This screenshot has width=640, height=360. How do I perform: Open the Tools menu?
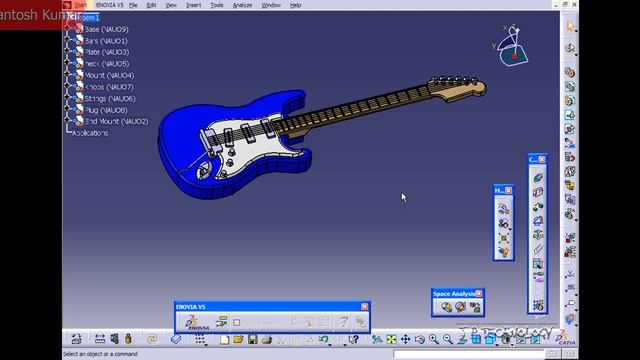pos(217,5)
